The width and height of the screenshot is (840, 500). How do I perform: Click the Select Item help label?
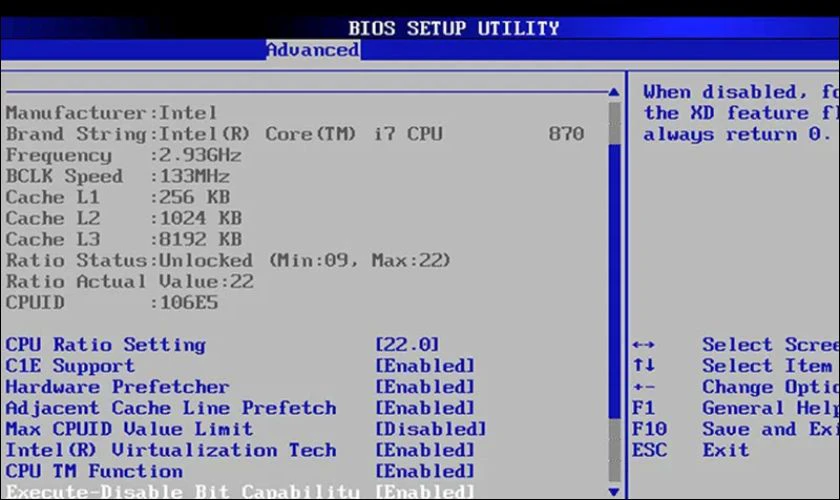767,365
